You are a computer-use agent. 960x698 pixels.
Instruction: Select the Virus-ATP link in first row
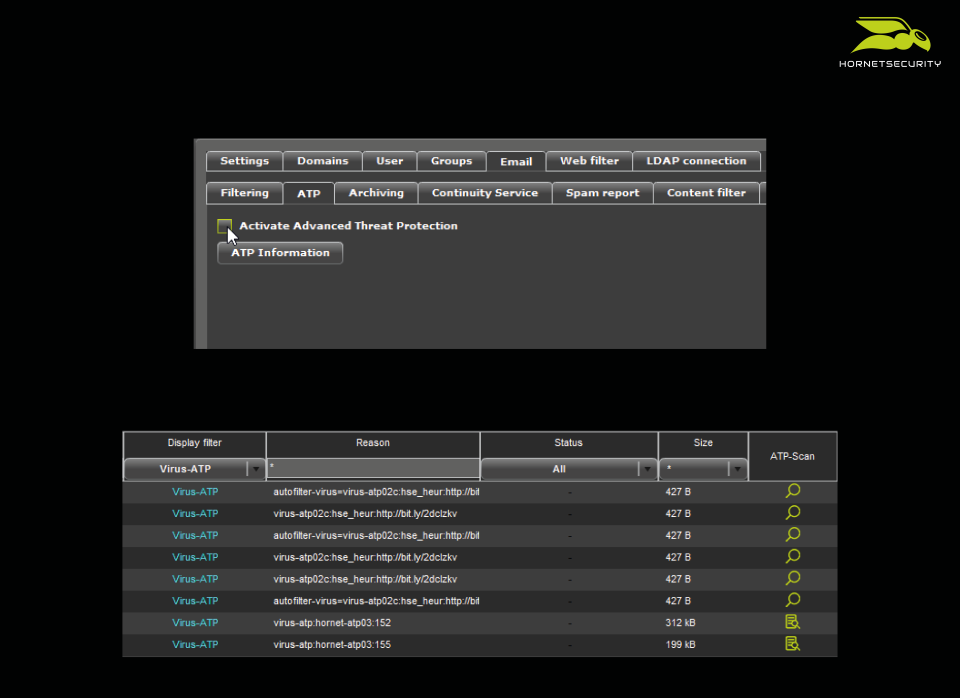click(x=195, y=491)
